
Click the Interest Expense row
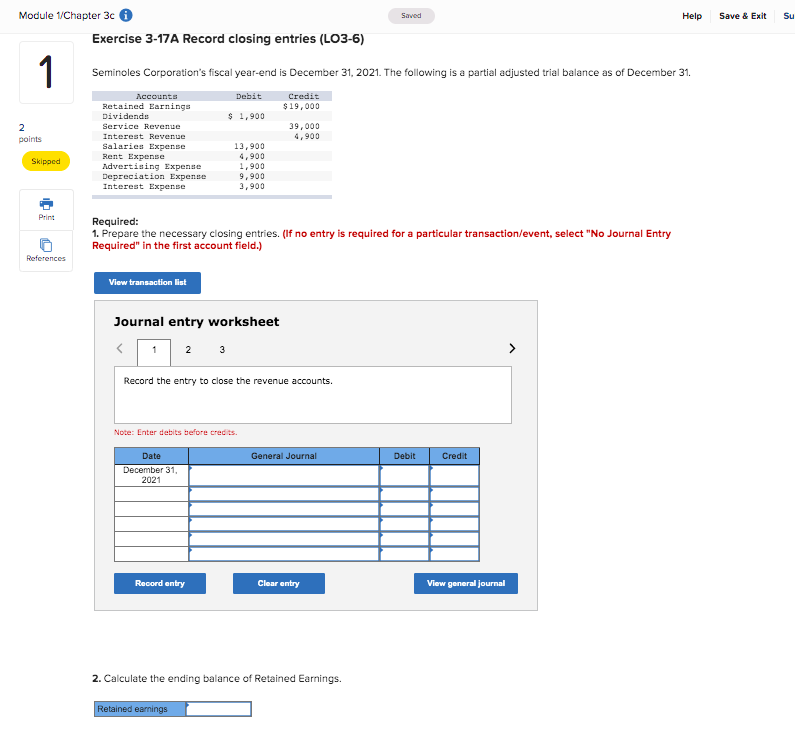(x=212, y=187)
